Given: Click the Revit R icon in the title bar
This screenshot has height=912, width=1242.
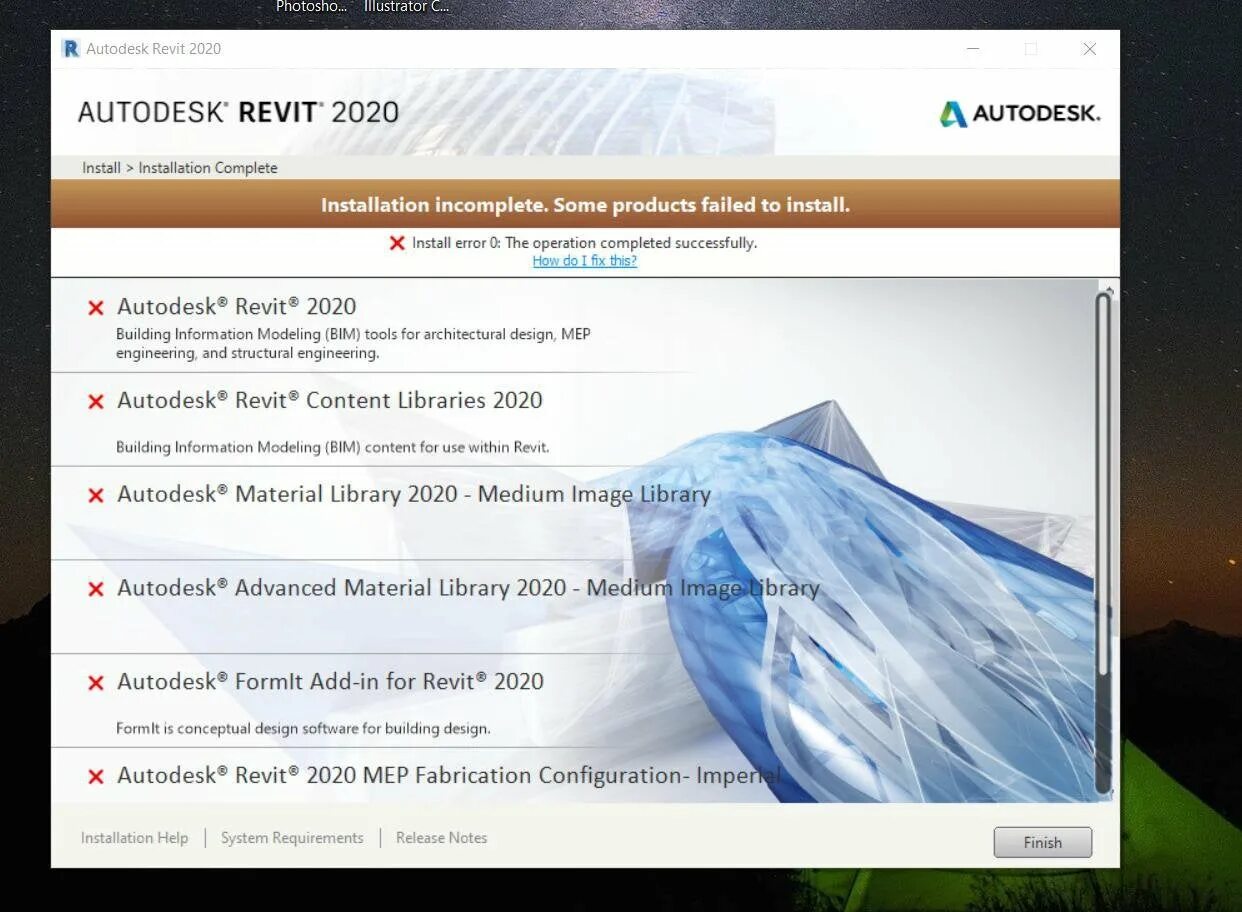Looking at the screenshot, I should 70,48.
